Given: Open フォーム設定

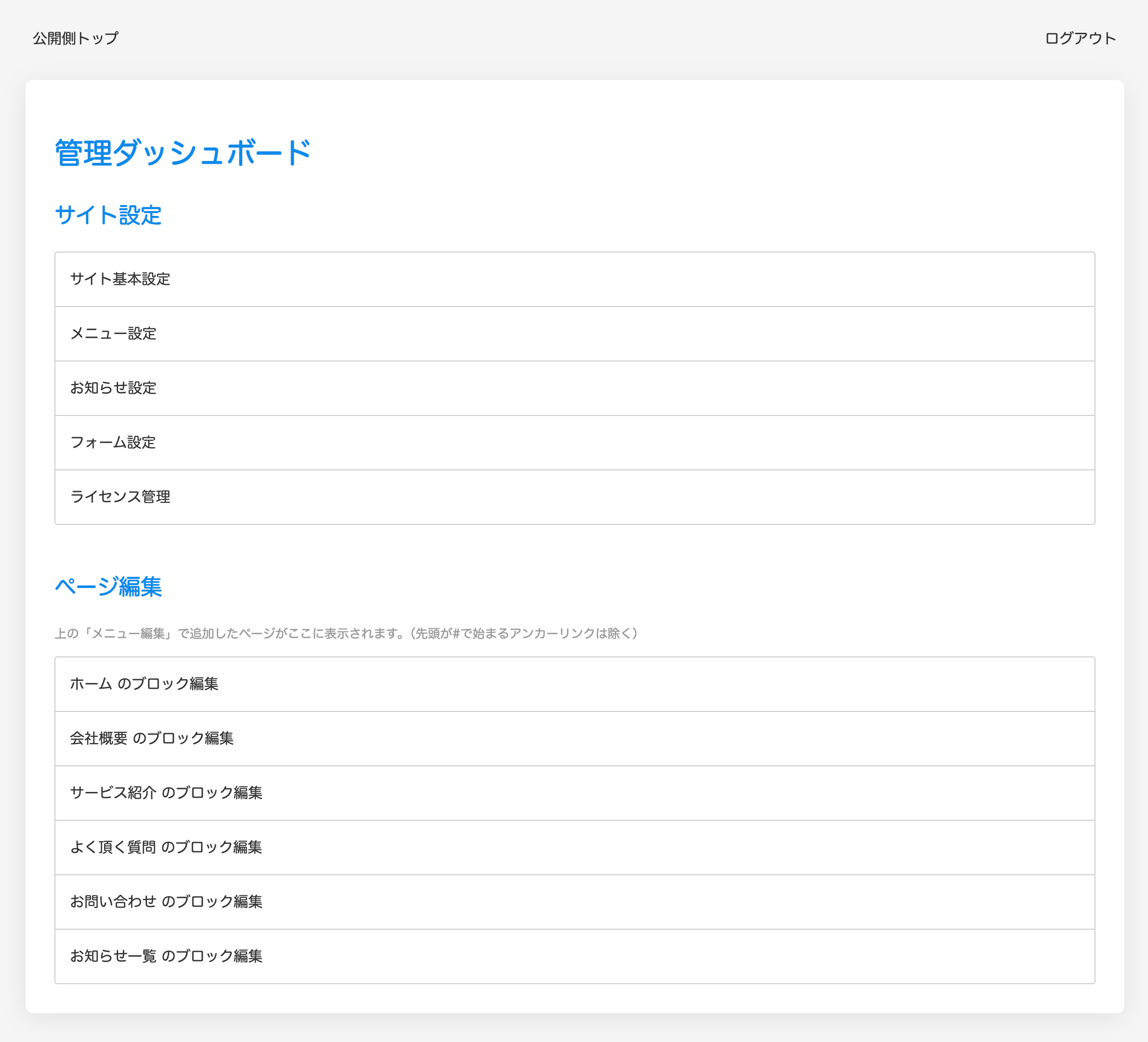Looking at the screenshot, I should point(113,442).
